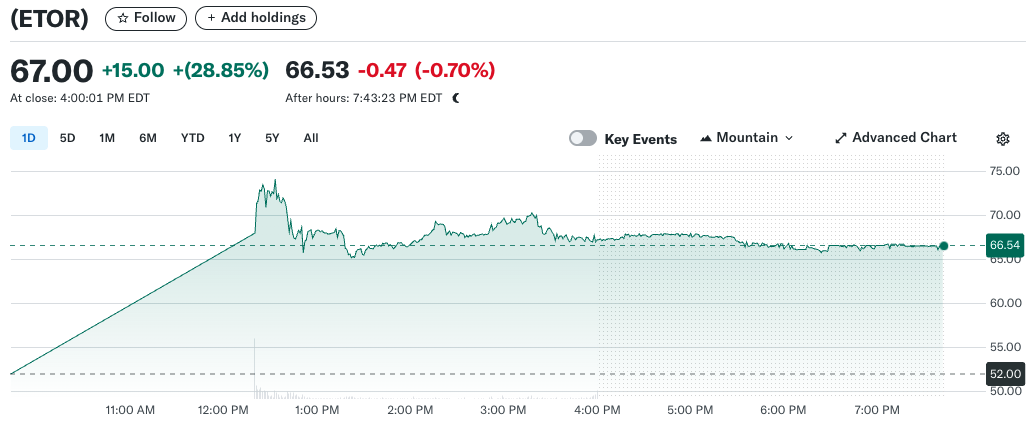1033x423 pixels.
Task: Click the 66.54 current price label
Action: 1003,245
